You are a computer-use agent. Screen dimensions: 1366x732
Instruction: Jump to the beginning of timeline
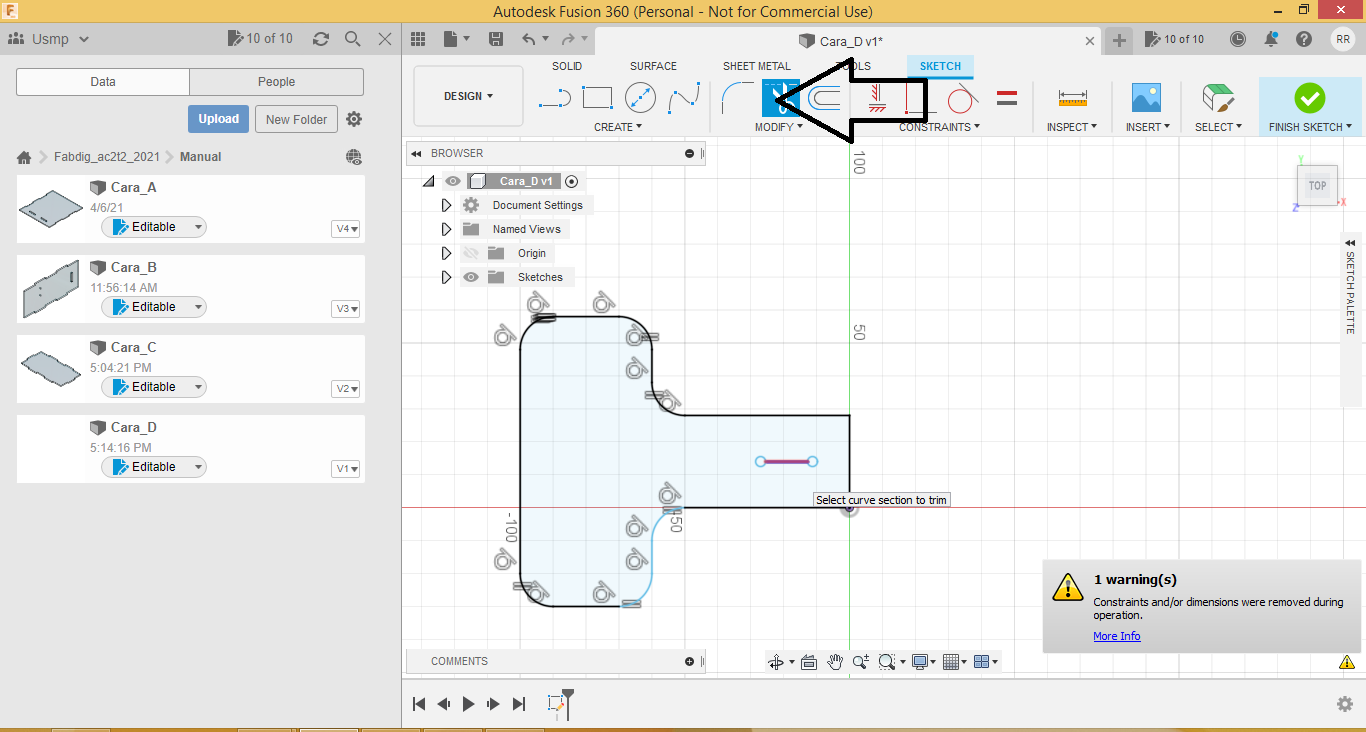coord(419,704)
